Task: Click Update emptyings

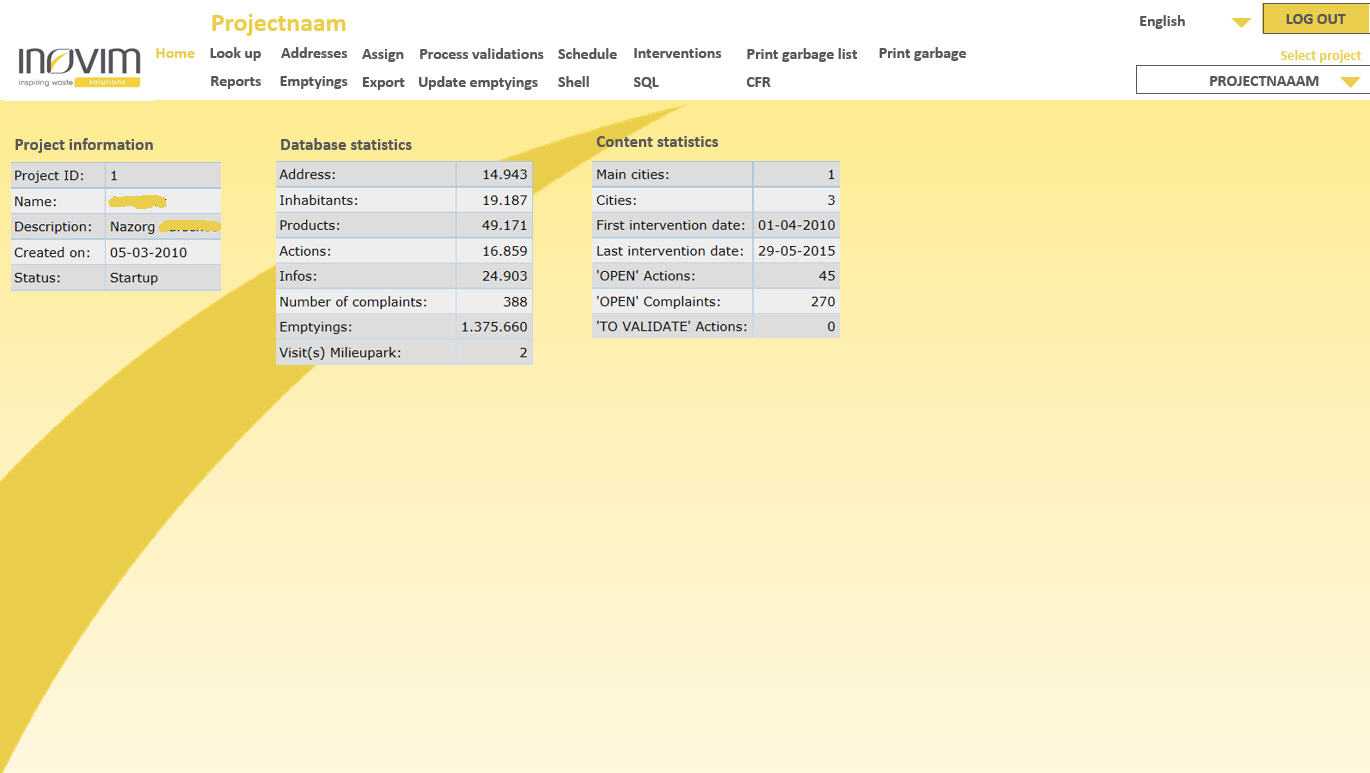Action: (478, 82)
